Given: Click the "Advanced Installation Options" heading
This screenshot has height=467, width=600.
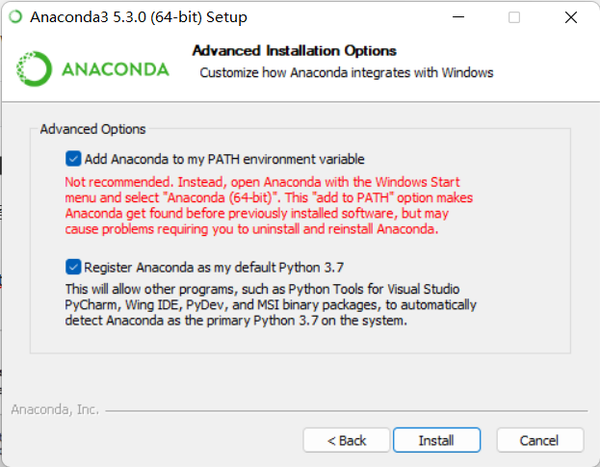Looking at the screenshot, I should point(294,50).
